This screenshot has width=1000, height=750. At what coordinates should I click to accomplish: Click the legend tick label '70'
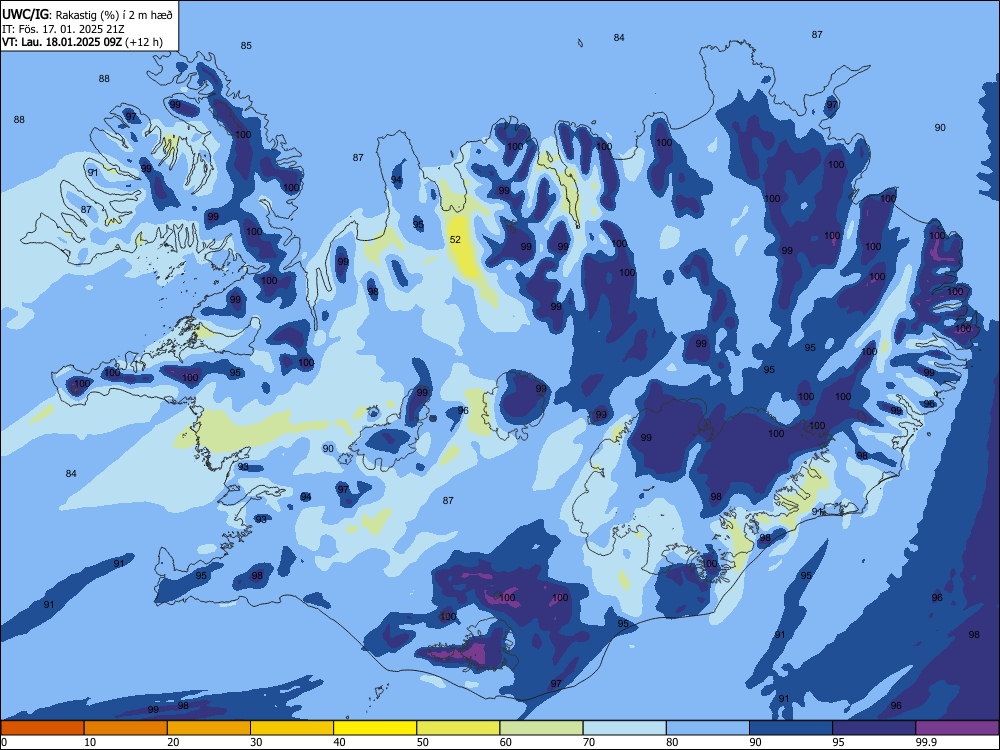(589, 742)
